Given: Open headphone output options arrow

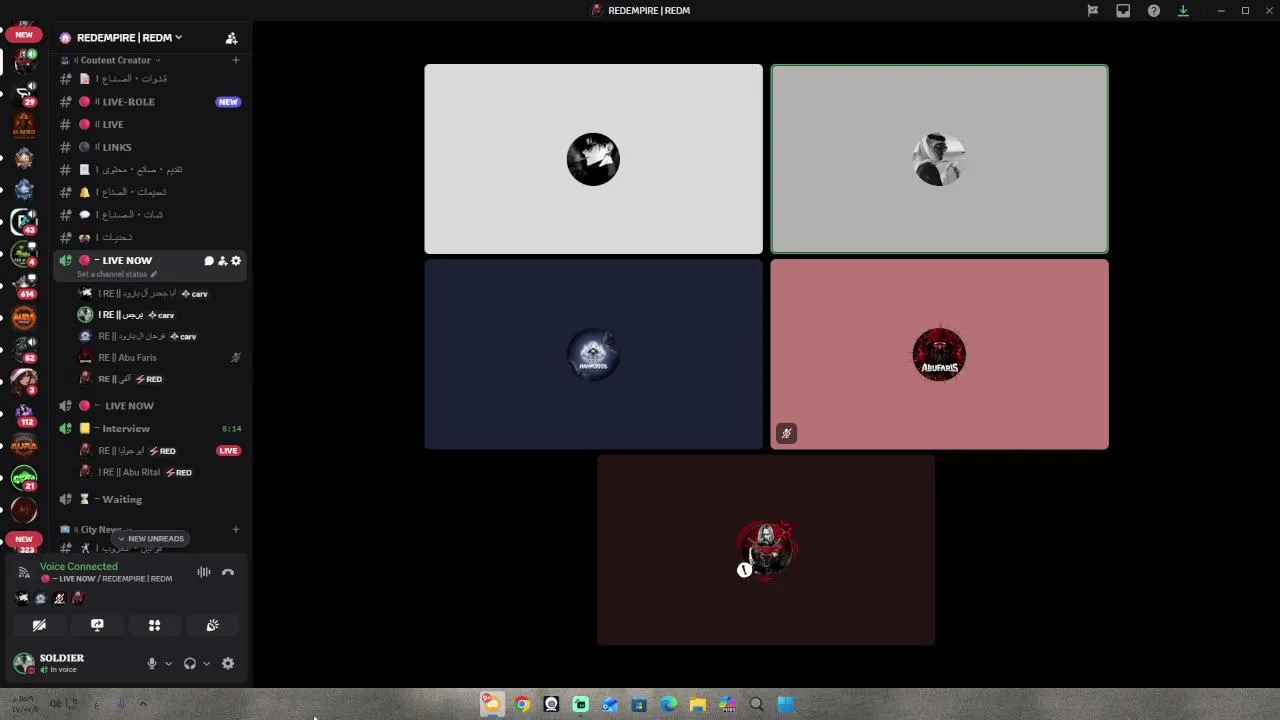Looking at the screenshot, I should (x=206, y=663).
